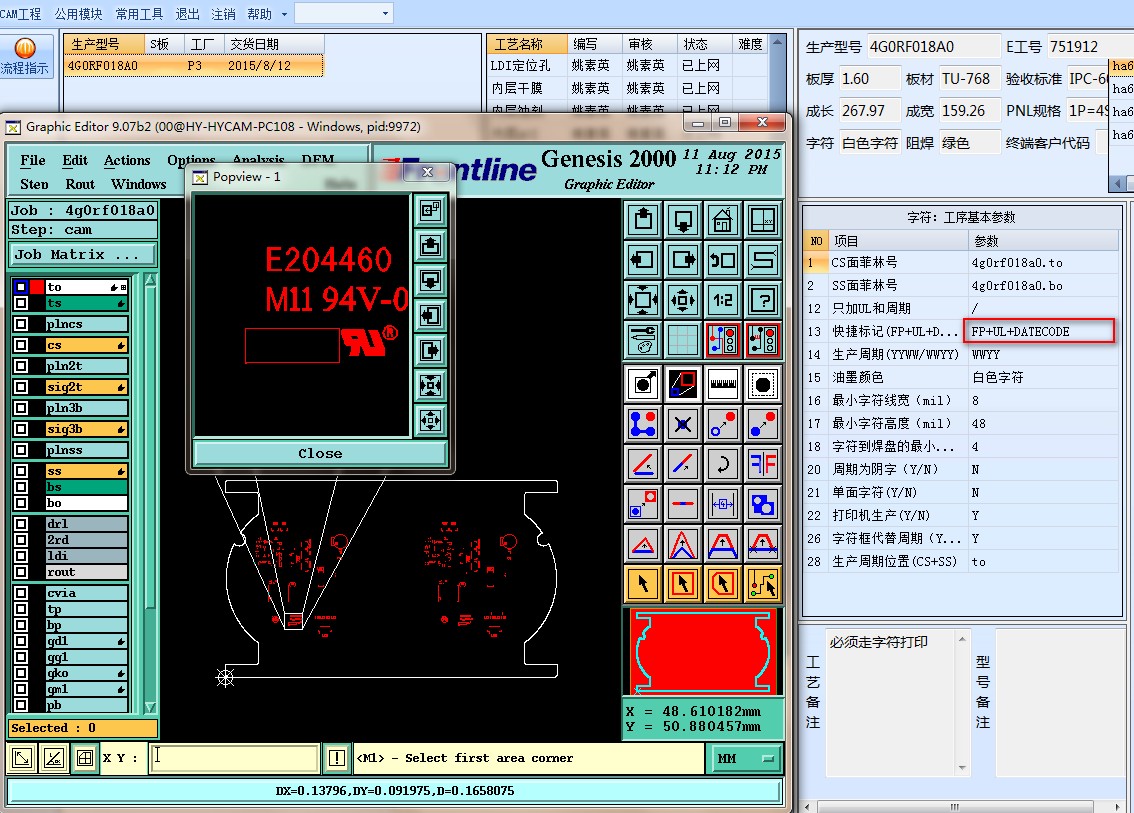Image resolution: width=1134 pixels, height=813 pixels.
Task: Open the 常用工具 menu
Action: (139, 14)
